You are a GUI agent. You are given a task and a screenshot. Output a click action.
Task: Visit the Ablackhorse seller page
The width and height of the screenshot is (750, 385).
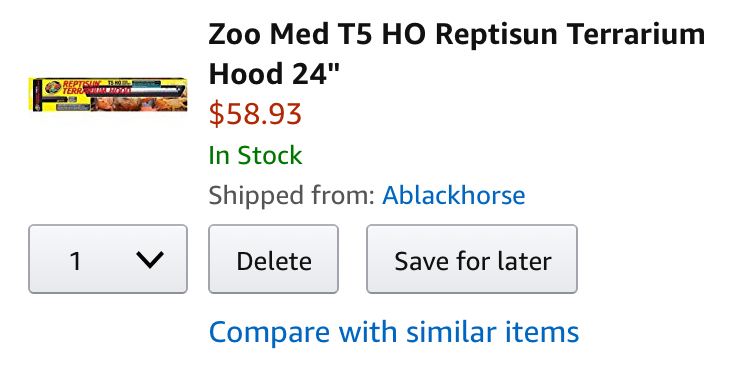coord(453,195)
